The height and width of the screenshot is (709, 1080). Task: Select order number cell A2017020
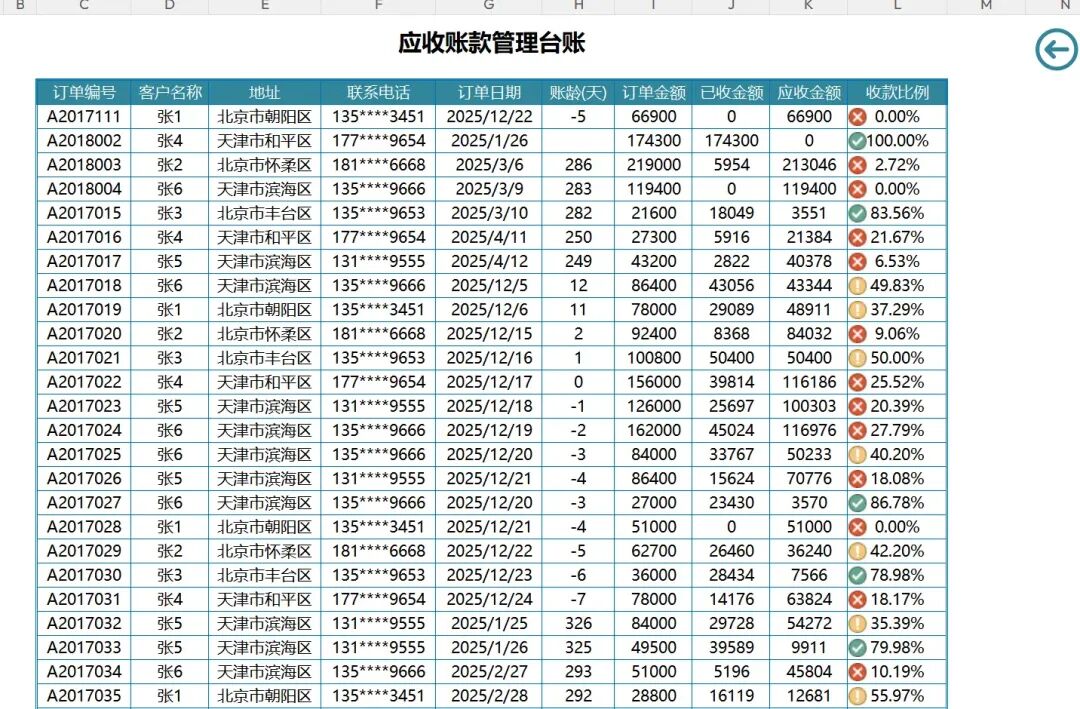click(83, 334)
